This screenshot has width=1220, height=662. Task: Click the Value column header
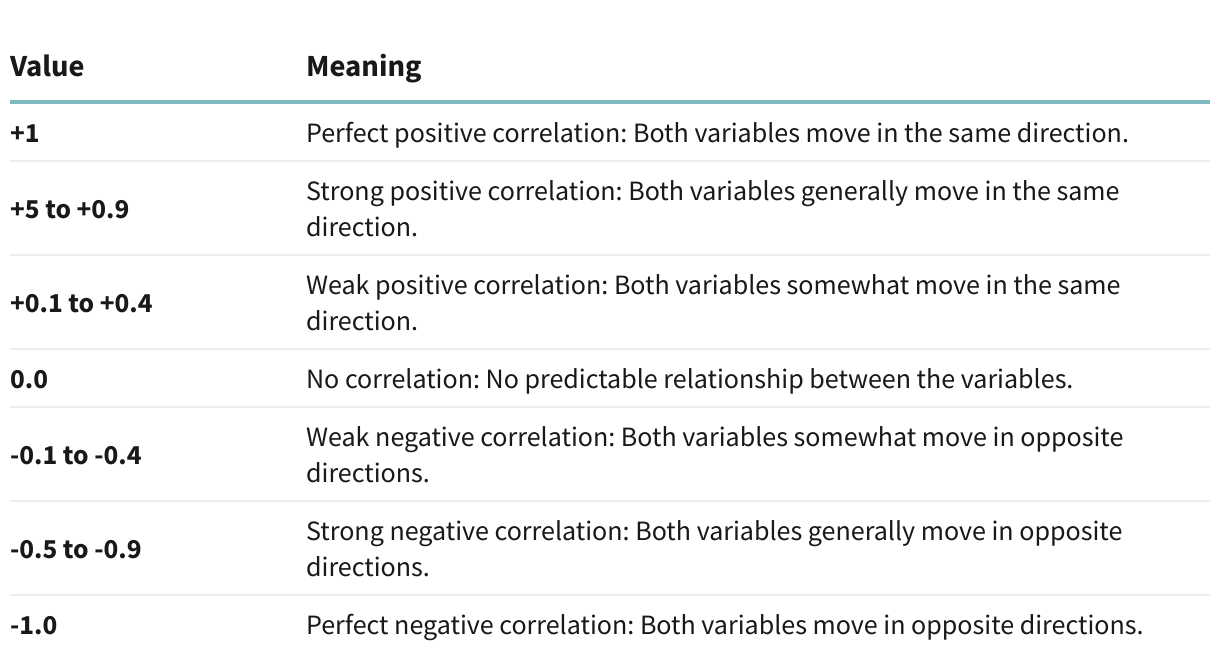[x=47, y=67]
